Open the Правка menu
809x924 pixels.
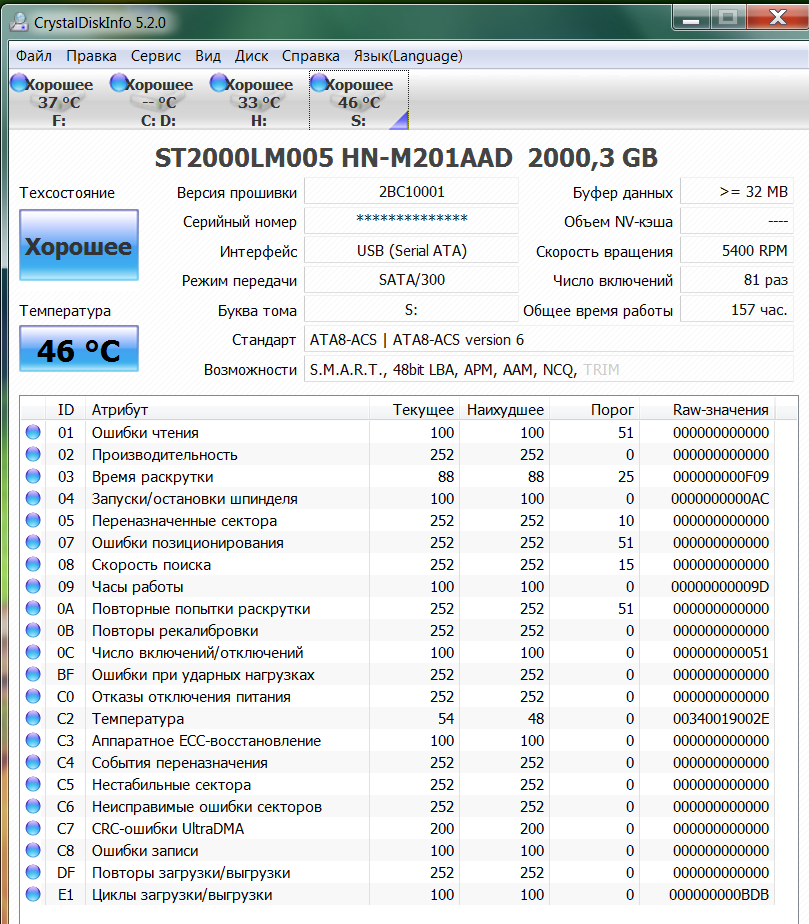[91, 56]
